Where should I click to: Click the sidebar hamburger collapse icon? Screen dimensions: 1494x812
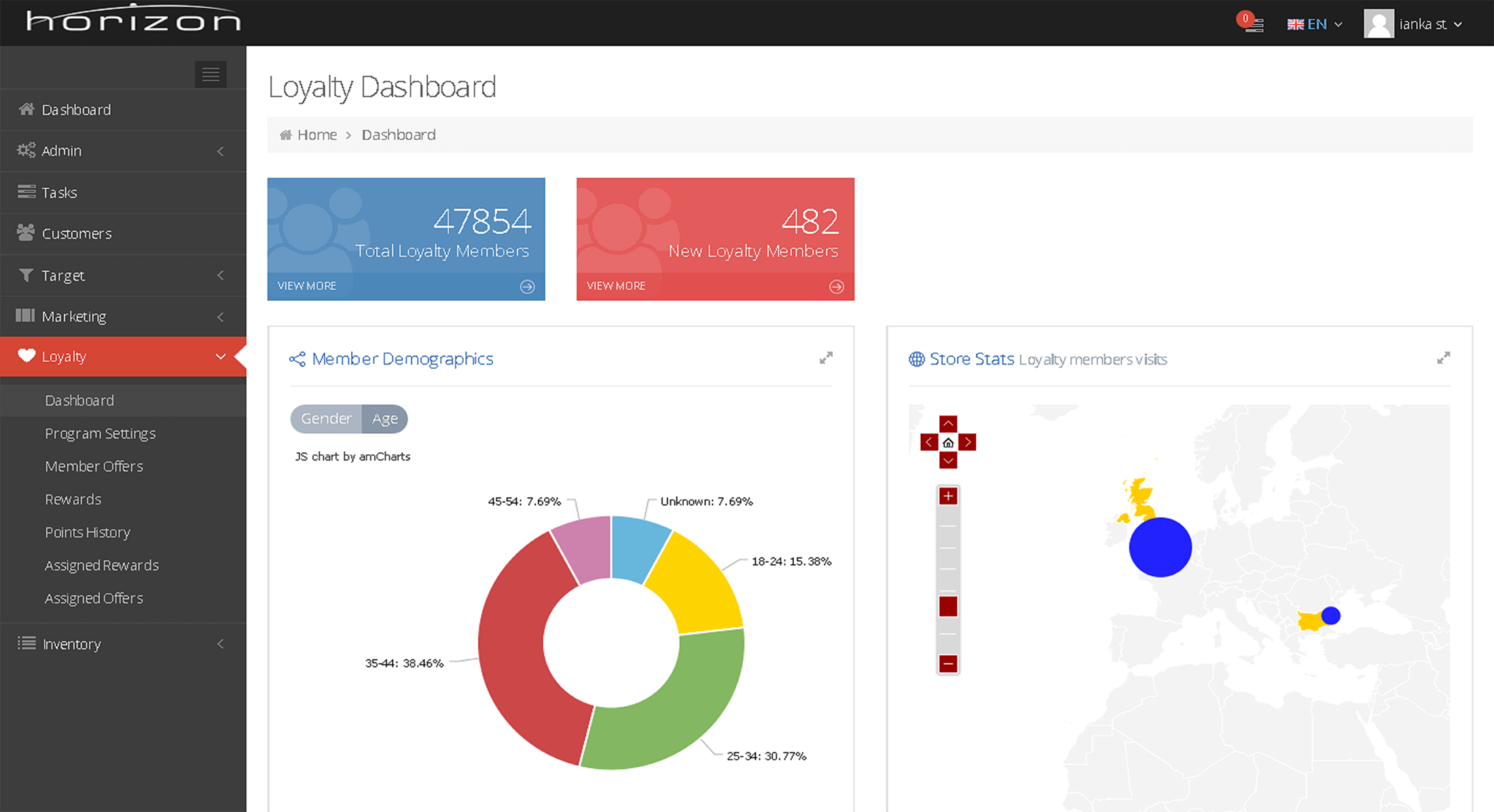click(x=211, y=74)
